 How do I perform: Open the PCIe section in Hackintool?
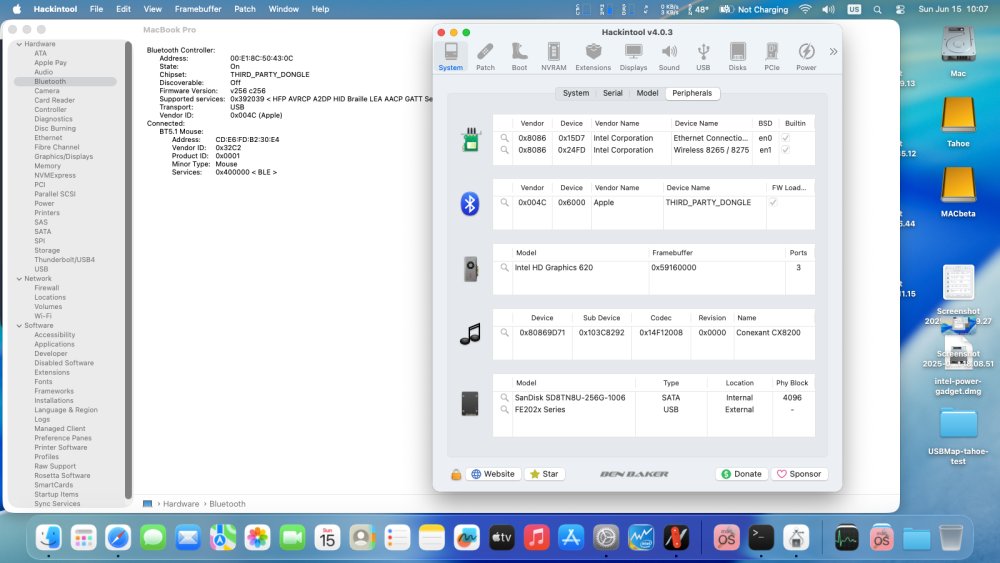(772, 56)
